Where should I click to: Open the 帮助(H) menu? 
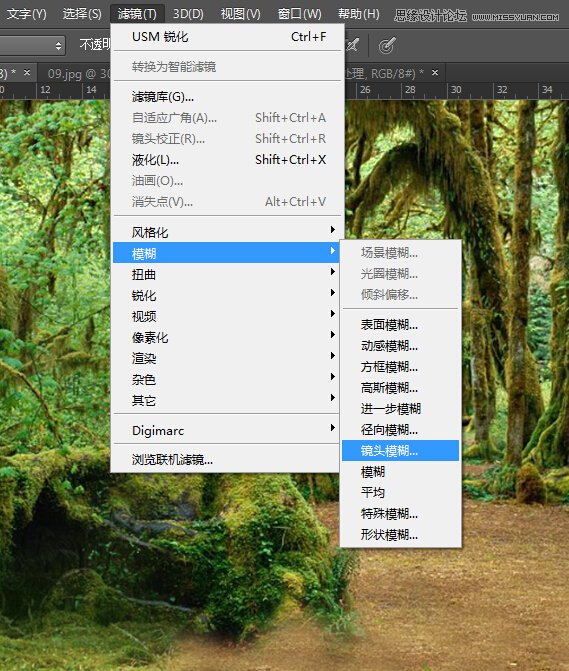tap(359, 14)
